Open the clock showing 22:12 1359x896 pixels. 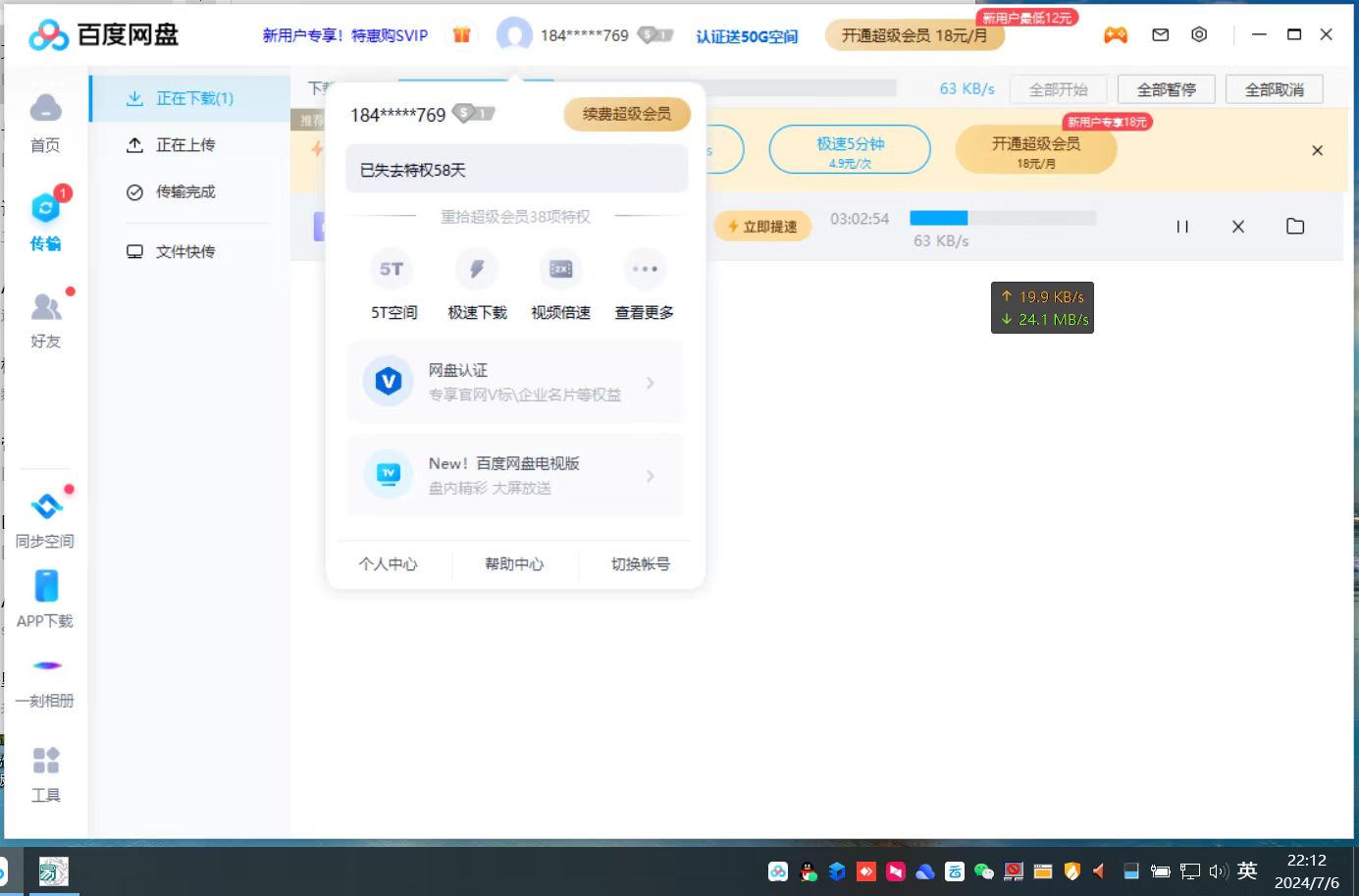[x=1306, y=871]
